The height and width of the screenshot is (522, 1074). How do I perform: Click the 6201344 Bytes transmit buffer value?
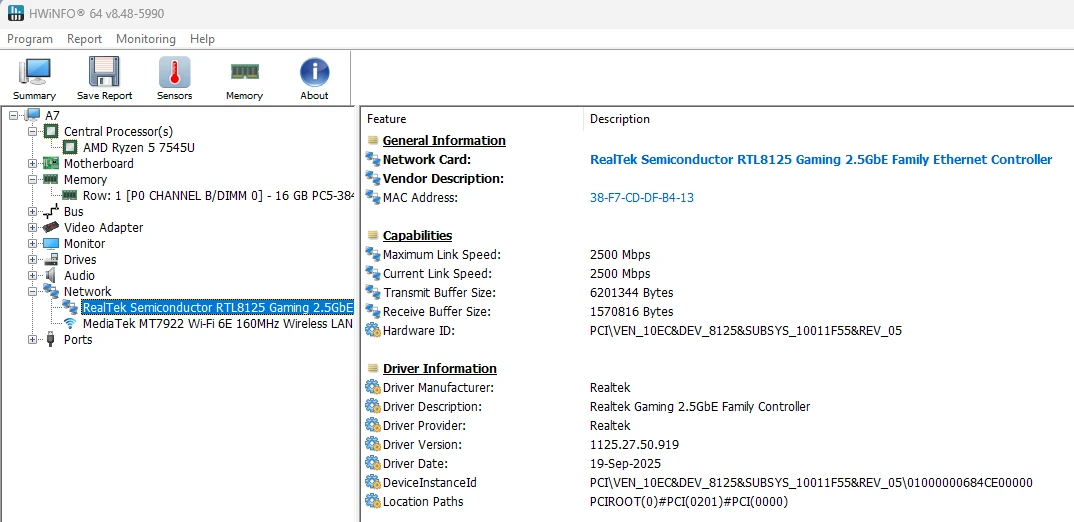pyautogui.click(x=632, y=293)
